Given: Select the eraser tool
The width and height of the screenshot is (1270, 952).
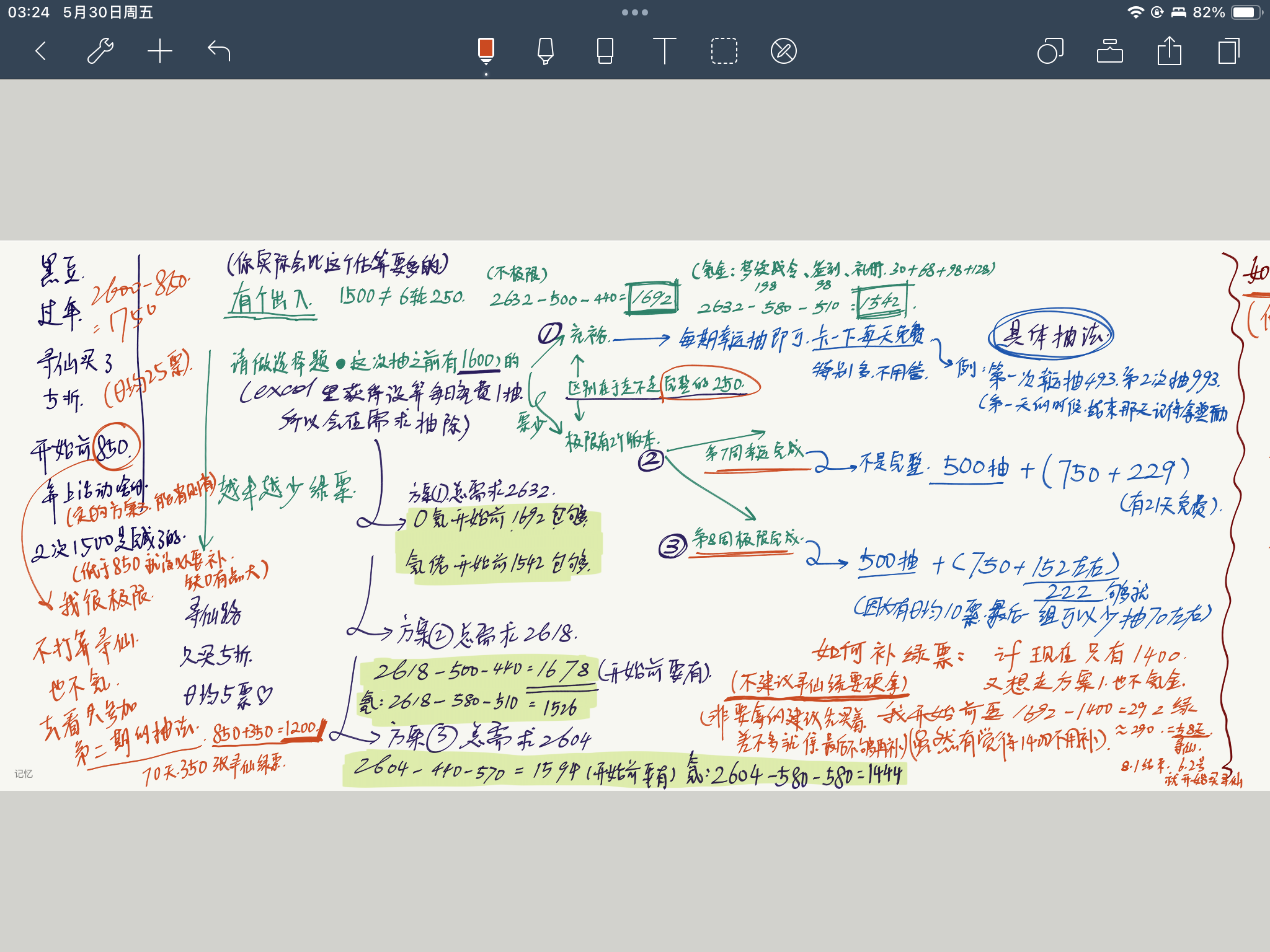Looking at the screenshot, I should (605, 51).
